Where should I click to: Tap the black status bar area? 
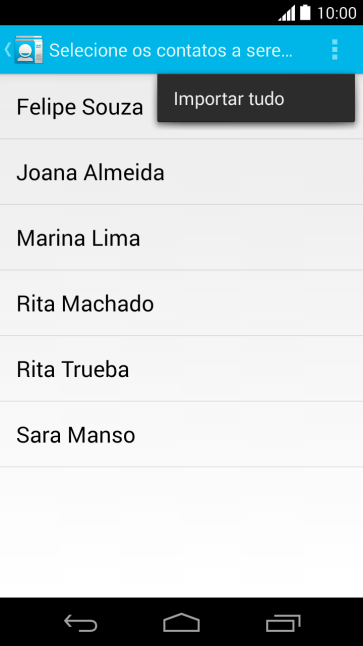coord(136,13)
